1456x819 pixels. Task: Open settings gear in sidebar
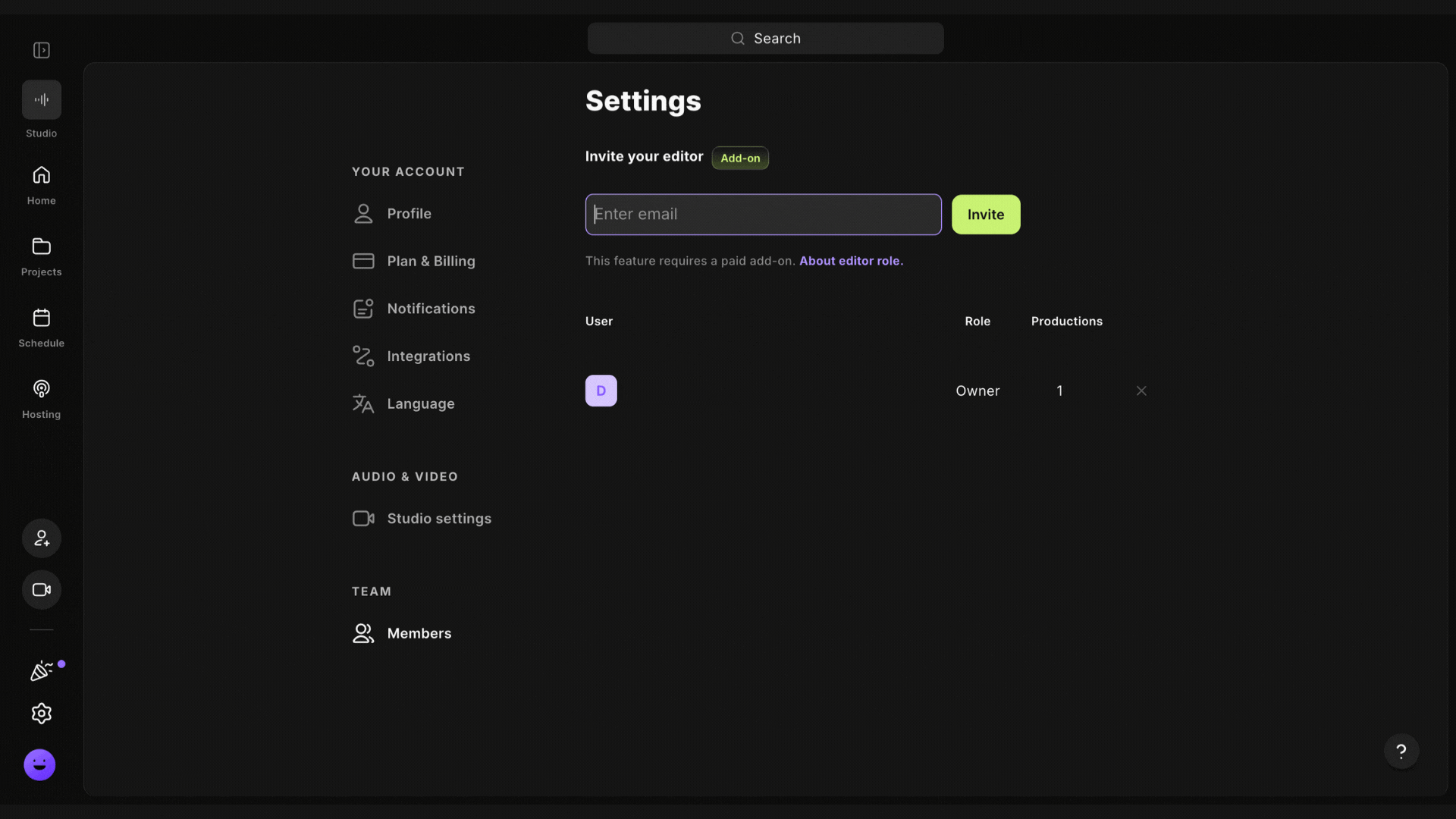tap(42, 714)
